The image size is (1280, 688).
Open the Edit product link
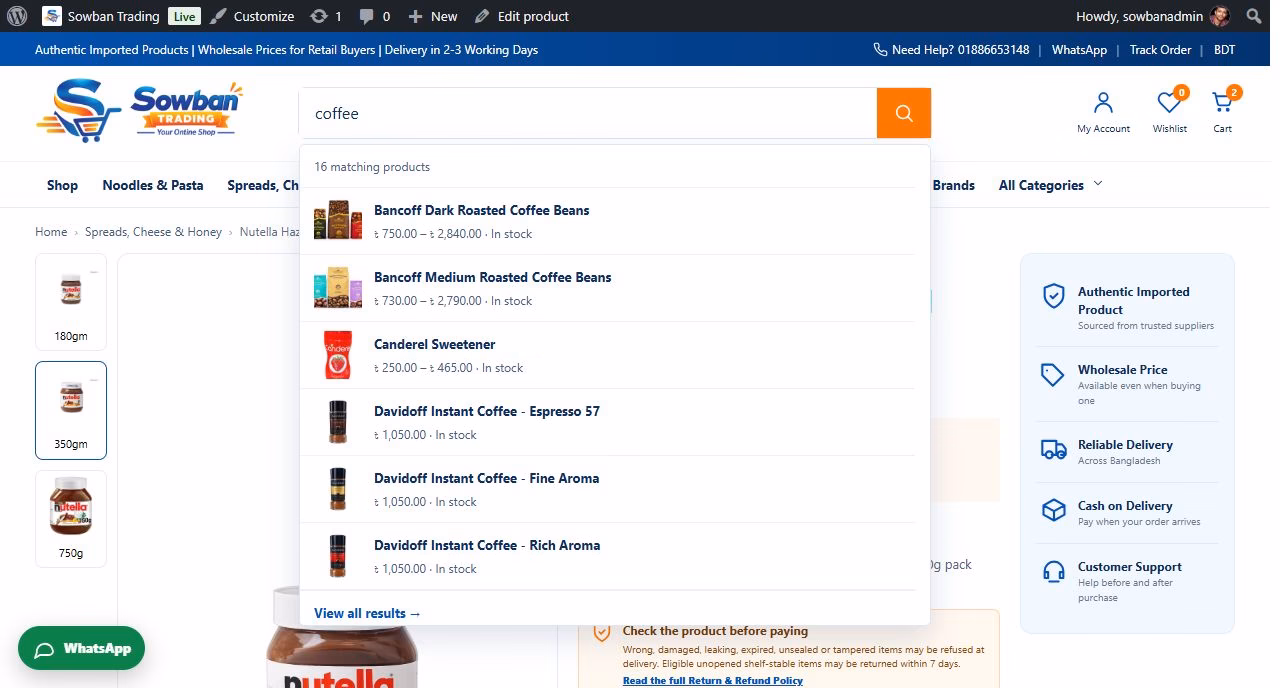[x=522, y=16]
